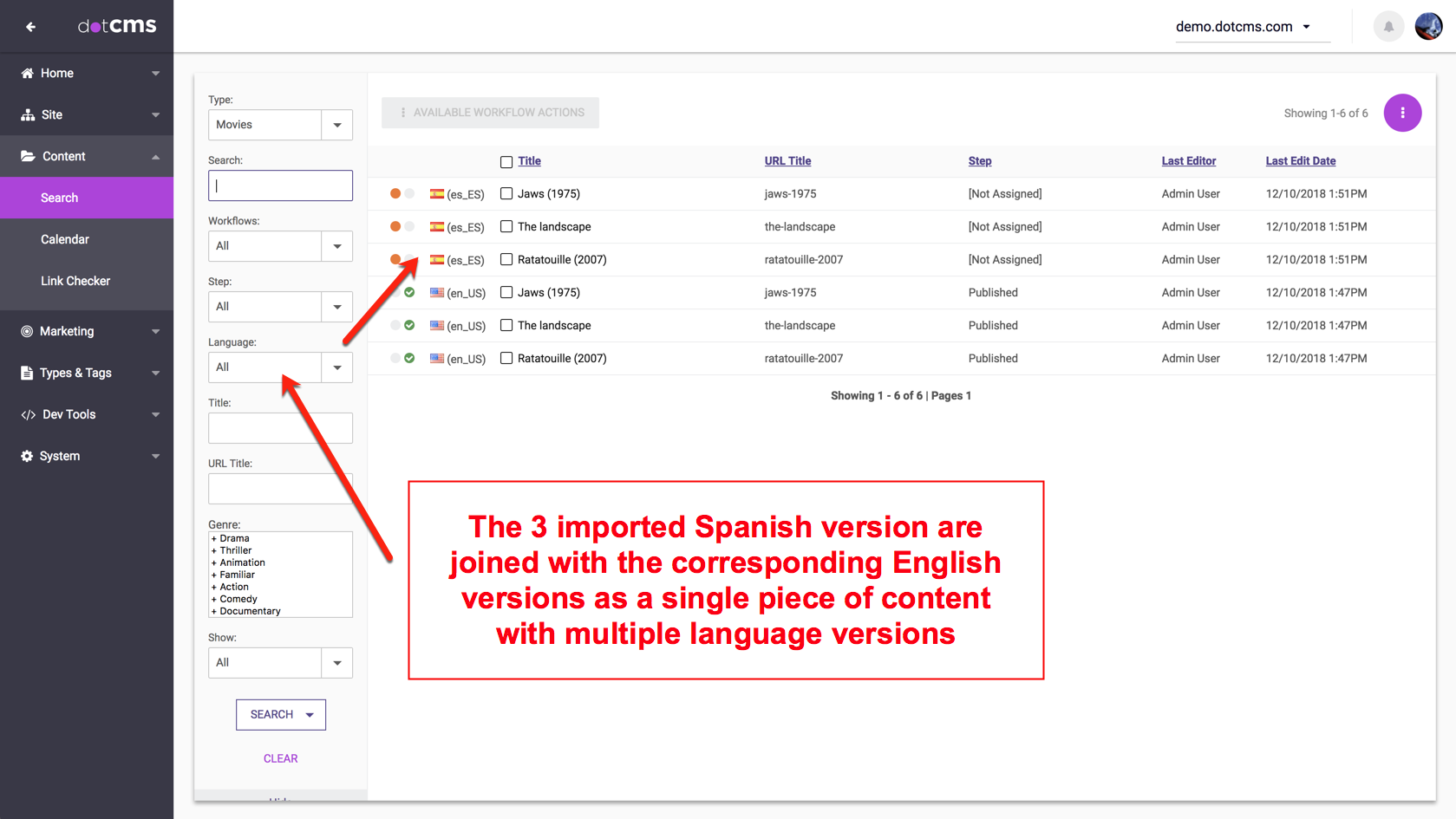
Task: Click Spanish flag of Ratatouille (2007) row
Action: tap(437, 260)
